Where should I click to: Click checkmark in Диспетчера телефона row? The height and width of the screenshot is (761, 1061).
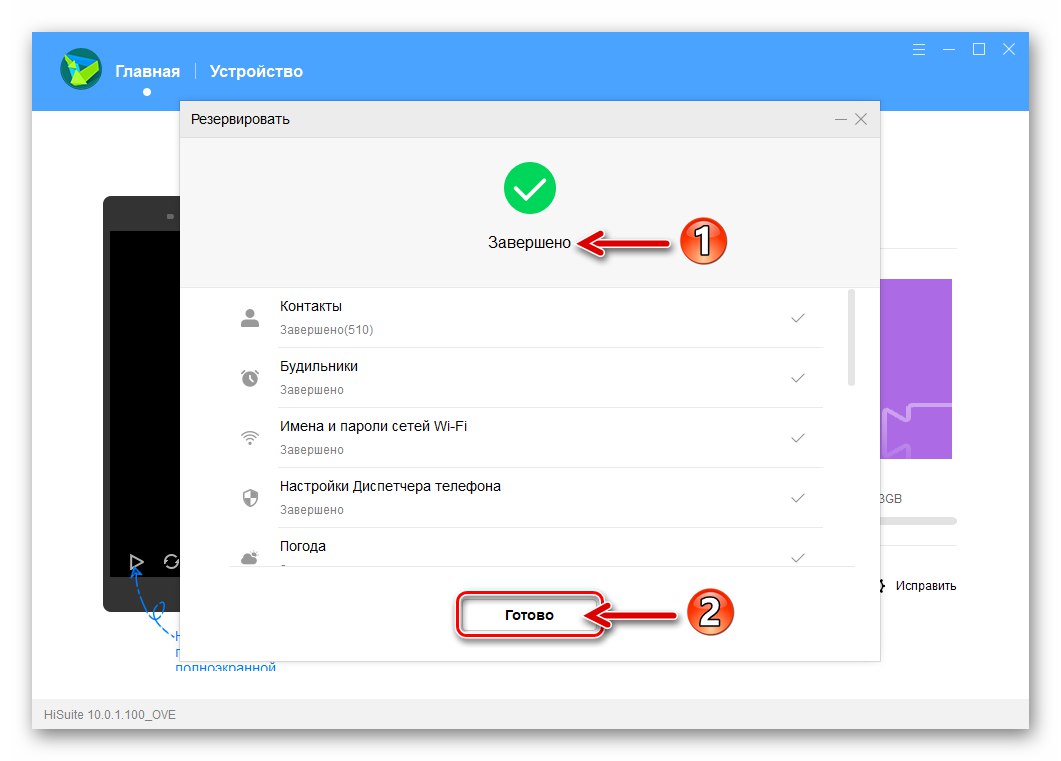[798, 498]
